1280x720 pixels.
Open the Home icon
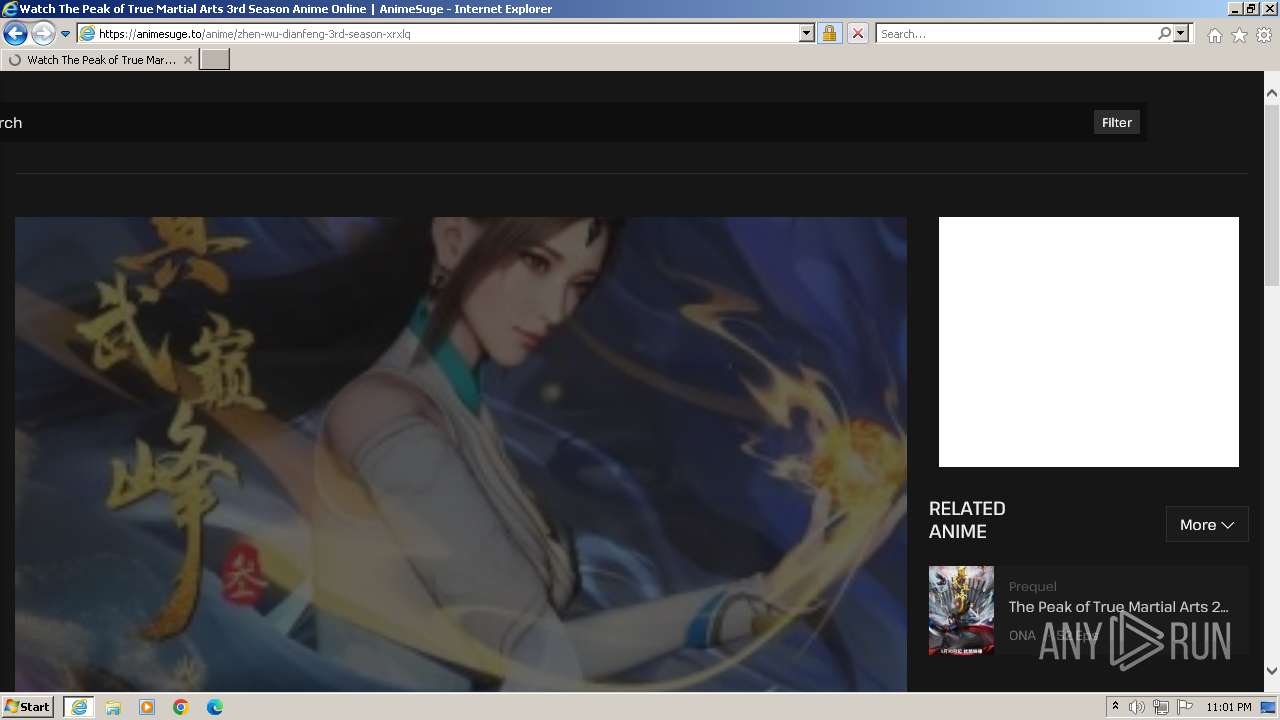pyautogui.click(x=1214, y=35)
